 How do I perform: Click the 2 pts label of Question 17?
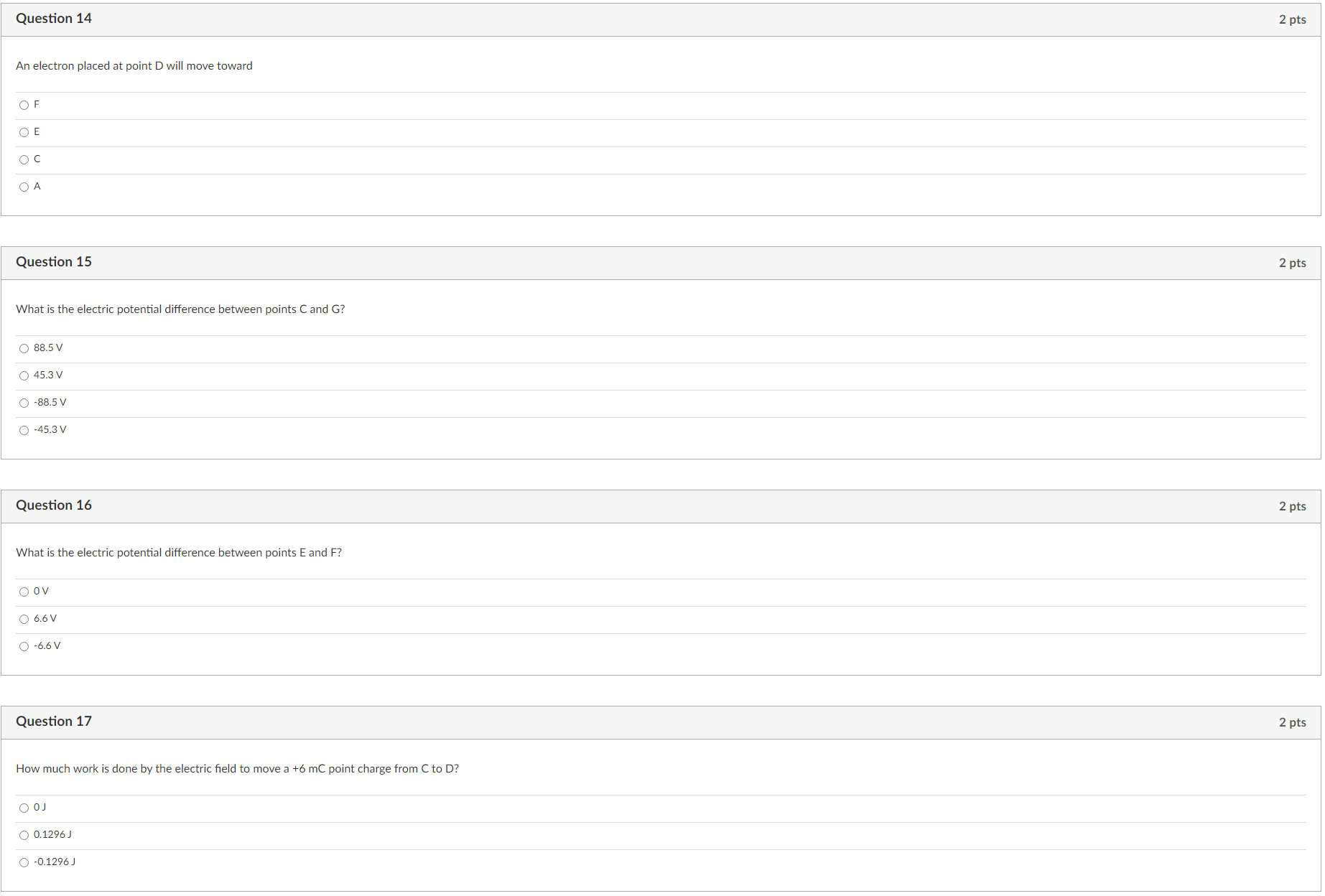coord(1292,722)
